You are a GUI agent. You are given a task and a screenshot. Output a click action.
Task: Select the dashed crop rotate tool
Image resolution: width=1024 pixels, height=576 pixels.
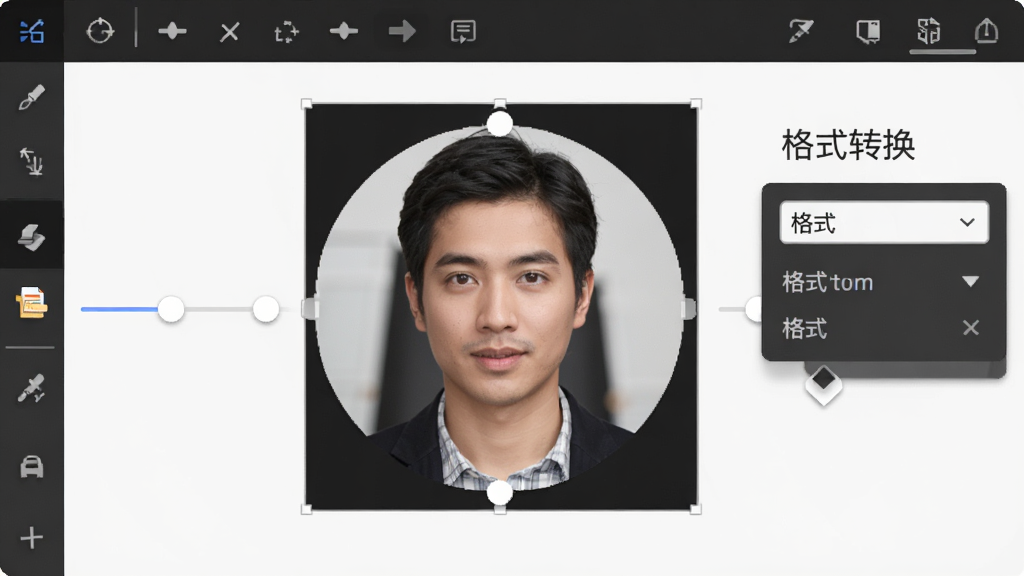[x=286, y=31]
